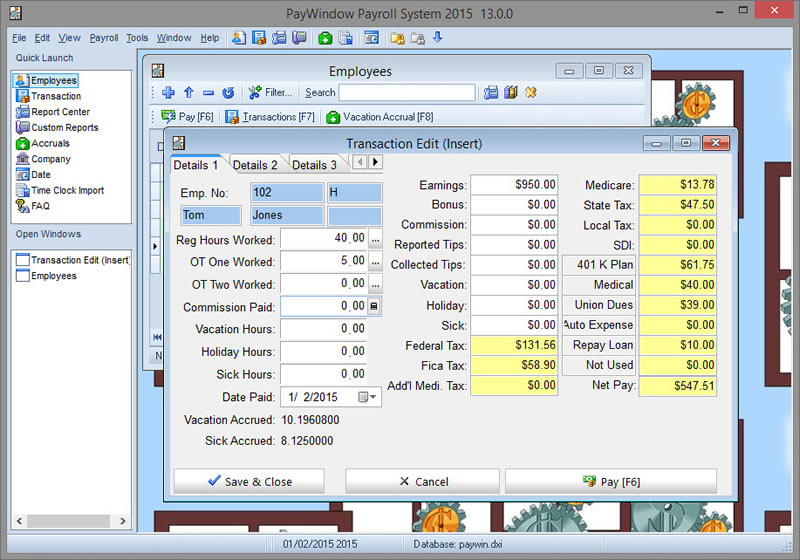This screenshot has width=800, height=560.
Task: Click the blue download arrow icon
Action: (x=438, y=37)
